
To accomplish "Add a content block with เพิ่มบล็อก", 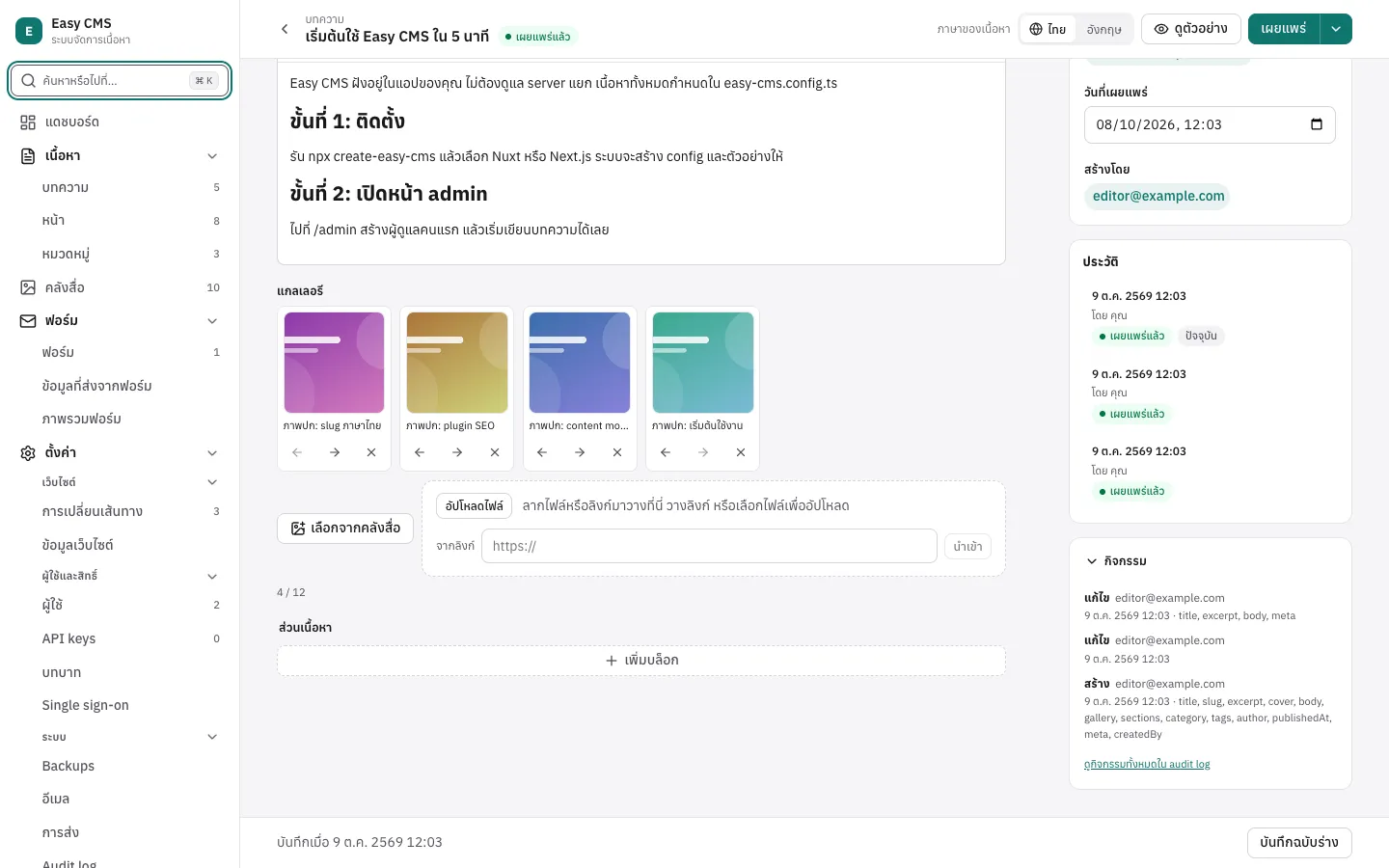I will click(x=641, y=661).
